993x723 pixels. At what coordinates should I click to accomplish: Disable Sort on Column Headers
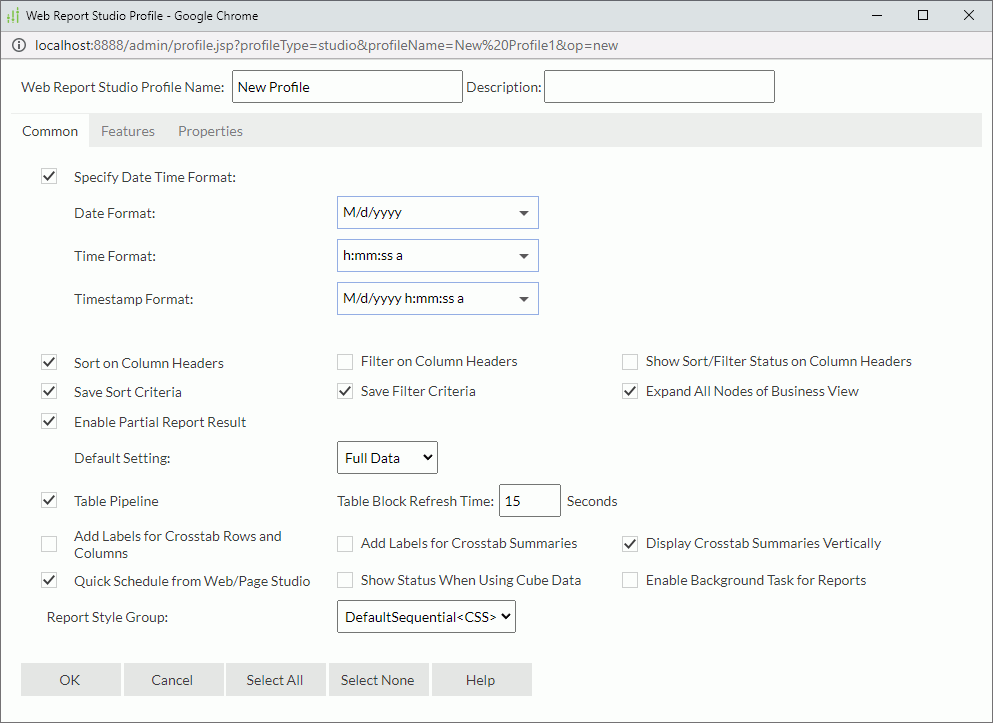point(49,362)
